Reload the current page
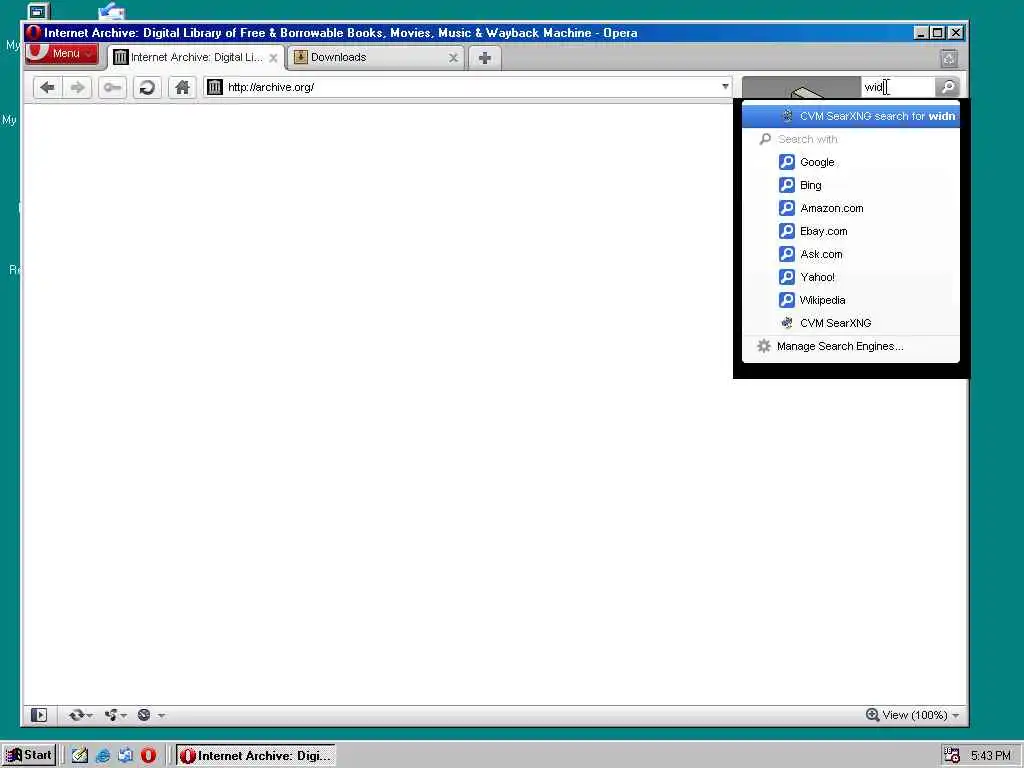 [147, 88]
